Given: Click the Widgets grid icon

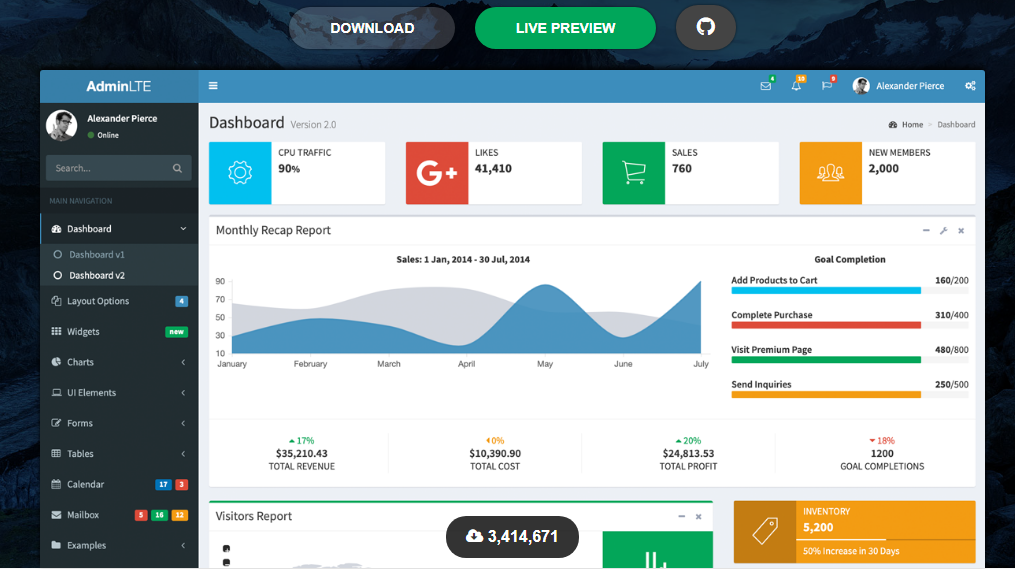Looking at the screenshot, I should pyautogui.click(x=56, y=331).
